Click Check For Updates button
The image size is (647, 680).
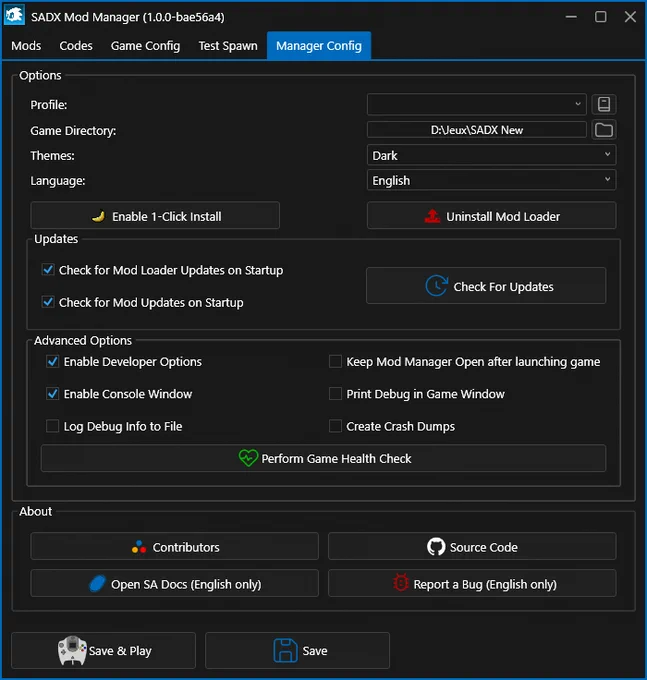pos(486,286)
